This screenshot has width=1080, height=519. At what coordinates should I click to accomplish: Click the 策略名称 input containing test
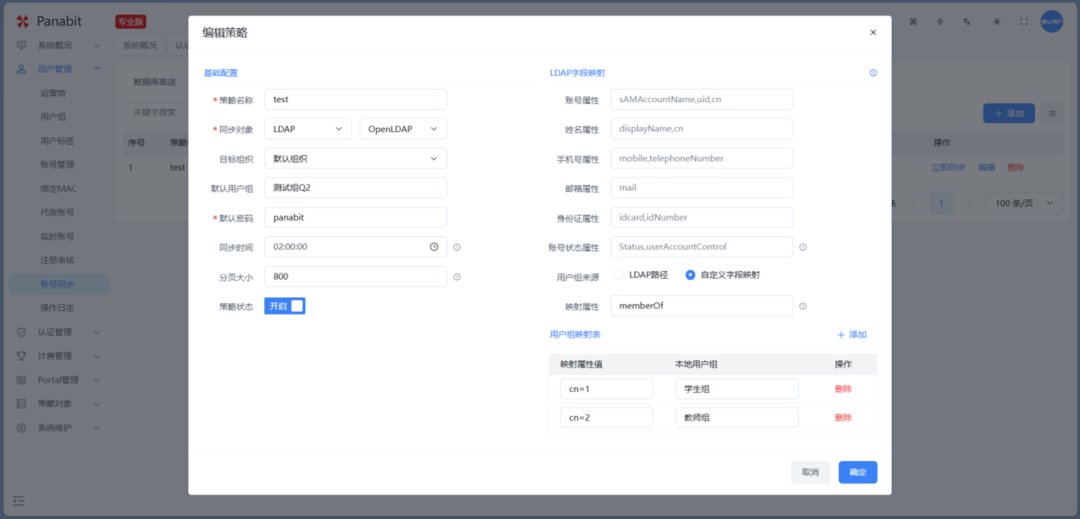pyautogui.click(x=355, y=99)
